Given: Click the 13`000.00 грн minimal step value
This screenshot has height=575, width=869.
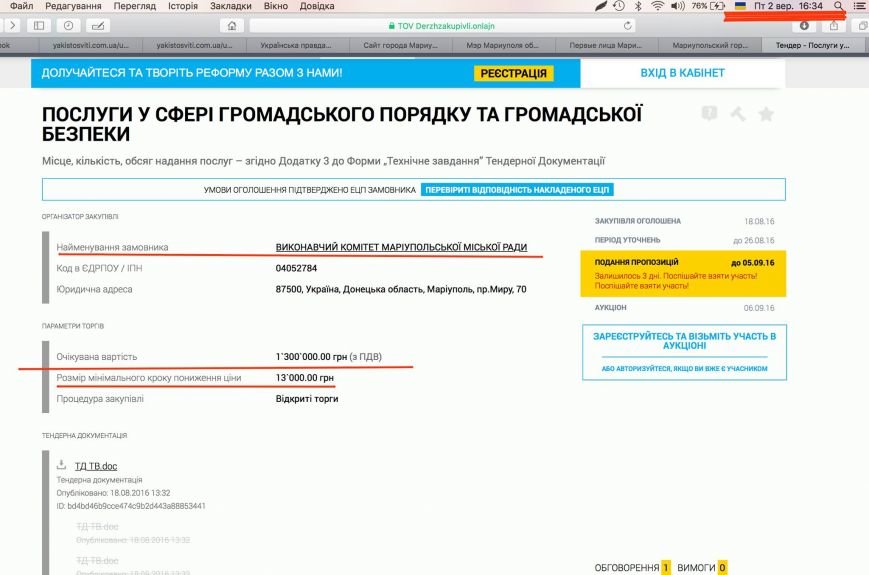Looking at the screenshot, I should click(x=305, y=378).
